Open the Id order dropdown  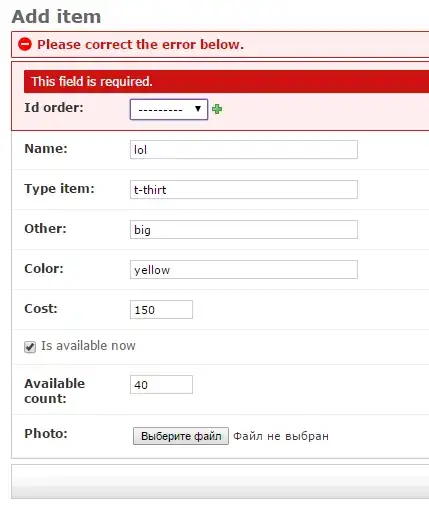pos(169,109)
